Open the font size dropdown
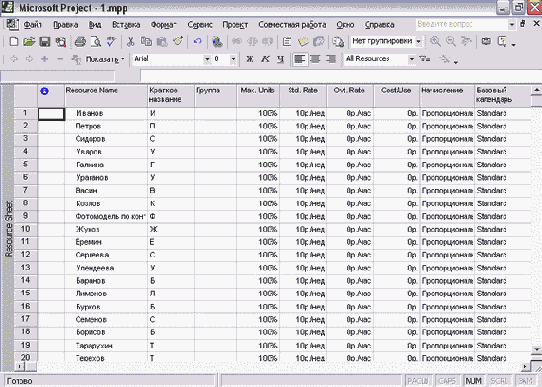The image size is (542, 387). point(233,59)
